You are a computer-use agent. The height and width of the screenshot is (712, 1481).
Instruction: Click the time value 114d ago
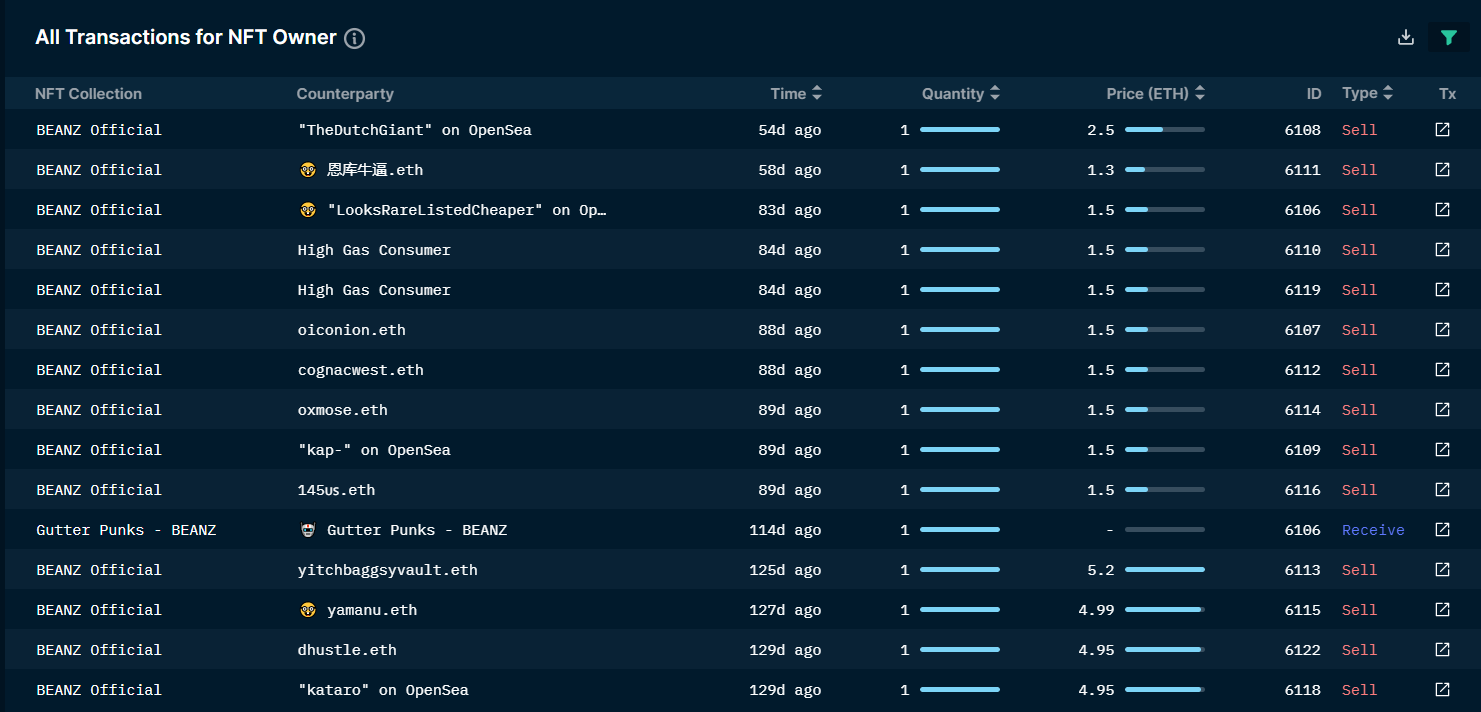pos(785,530)
